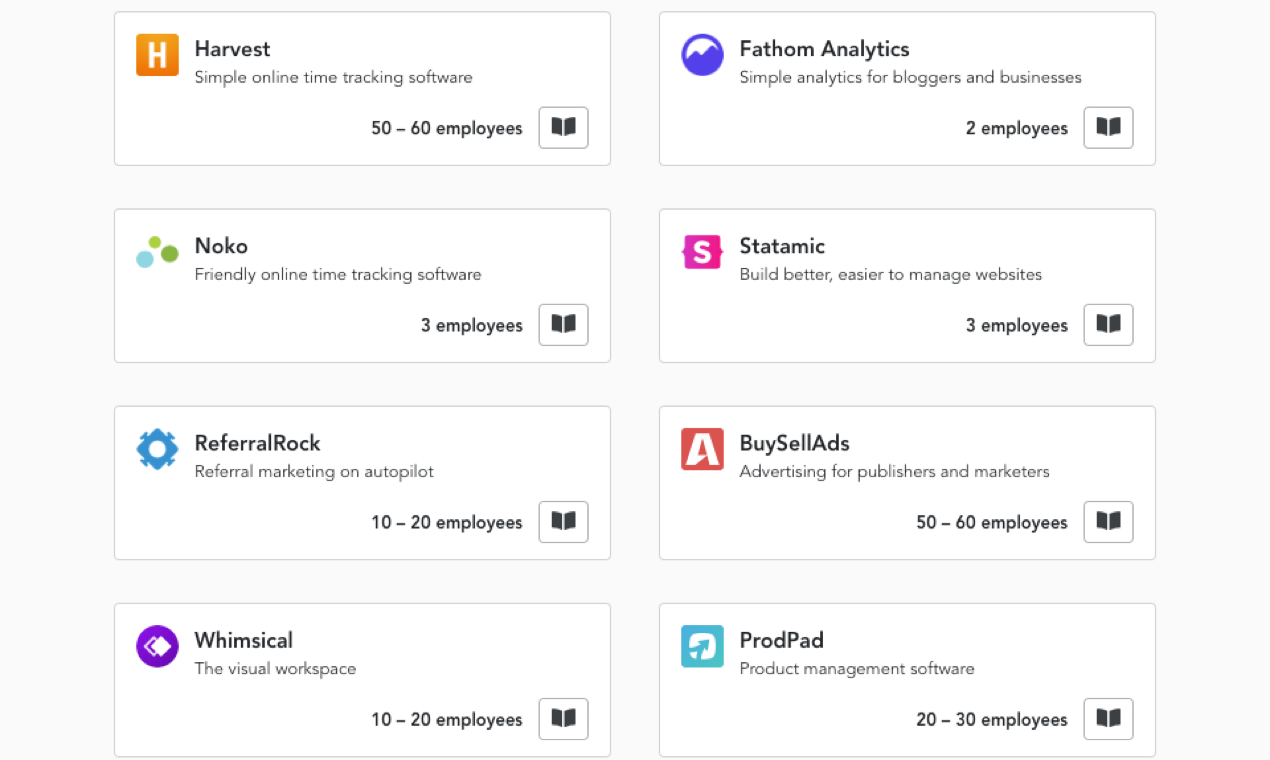Select the Harvest company name
This screenshot has width=1270, height=760.
[232, 48]
